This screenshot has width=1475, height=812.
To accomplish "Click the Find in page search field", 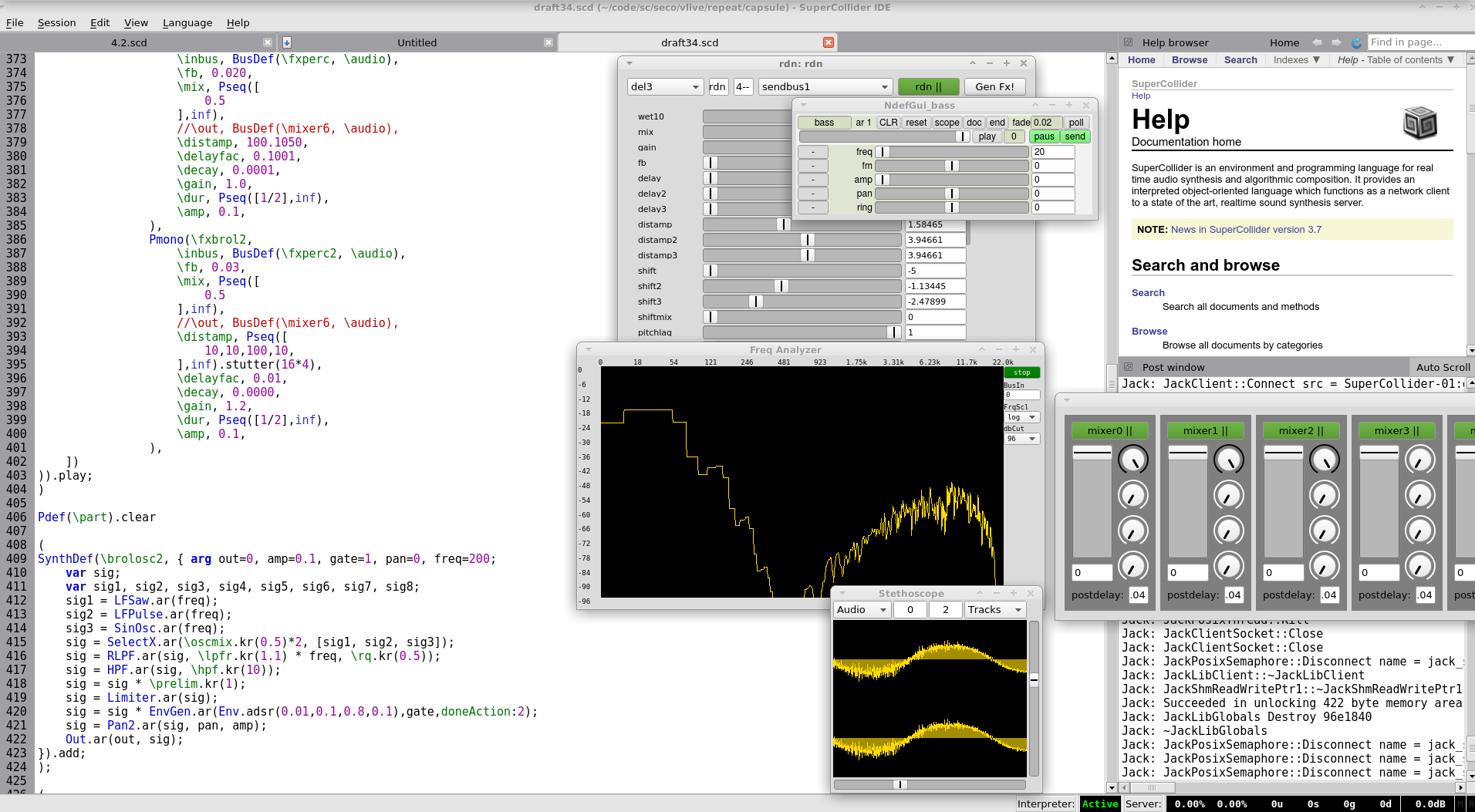I will [1418, 42].
